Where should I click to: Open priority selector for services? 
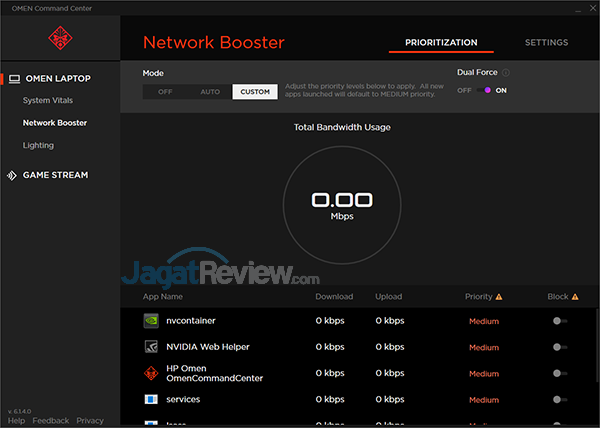(484, 399)
